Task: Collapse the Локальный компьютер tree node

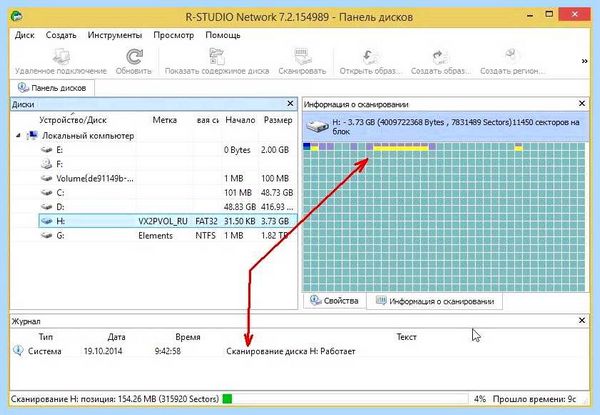Action: coord(18,135)
